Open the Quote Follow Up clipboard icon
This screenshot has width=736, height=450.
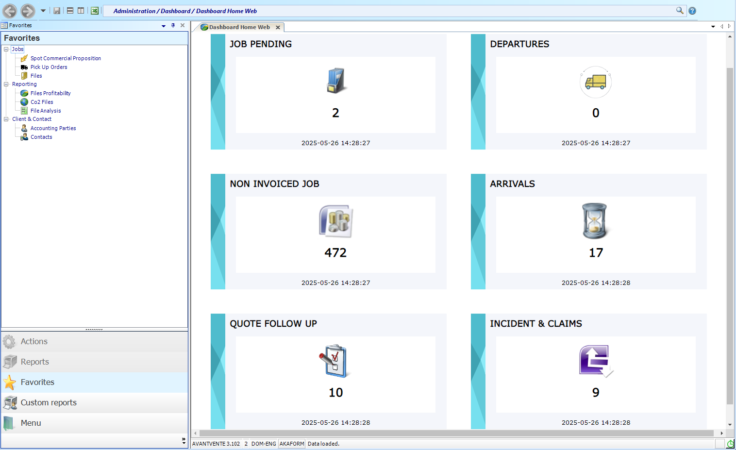(334, 361)
